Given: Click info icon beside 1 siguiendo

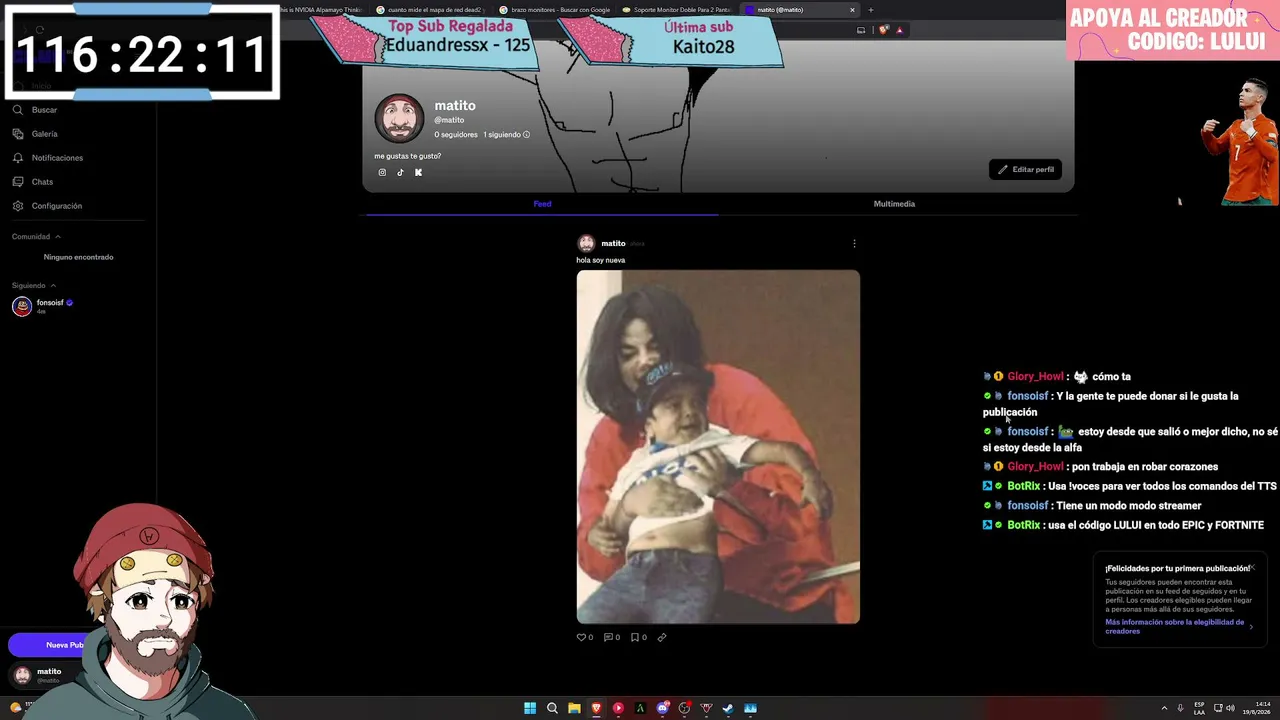Looking at the screenshot, I should click(x=526, y=134).
